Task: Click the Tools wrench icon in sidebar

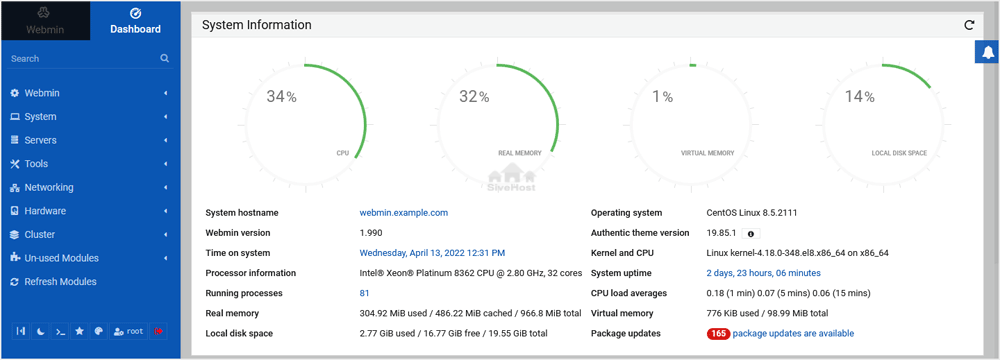Action: 15,164
